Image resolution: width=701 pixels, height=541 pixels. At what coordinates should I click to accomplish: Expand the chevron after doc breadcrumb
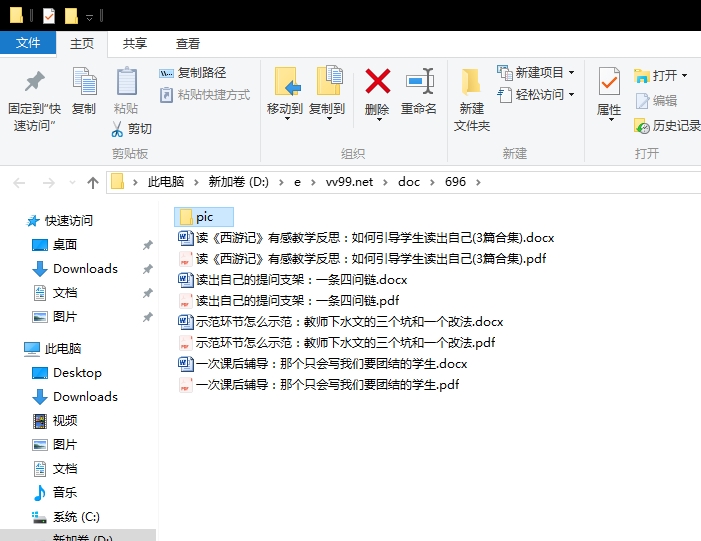(x=432, y=182)
